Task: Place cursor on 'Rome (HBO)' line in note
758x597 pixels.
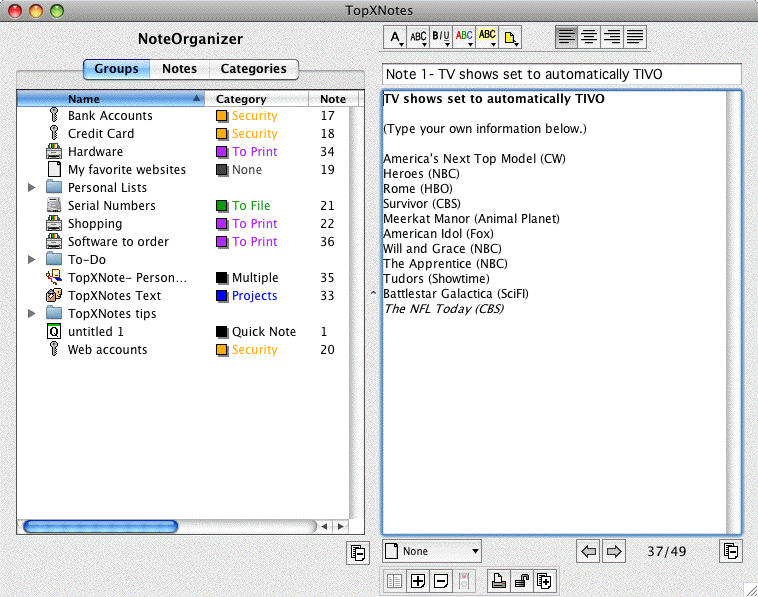Action: (418, 189)
